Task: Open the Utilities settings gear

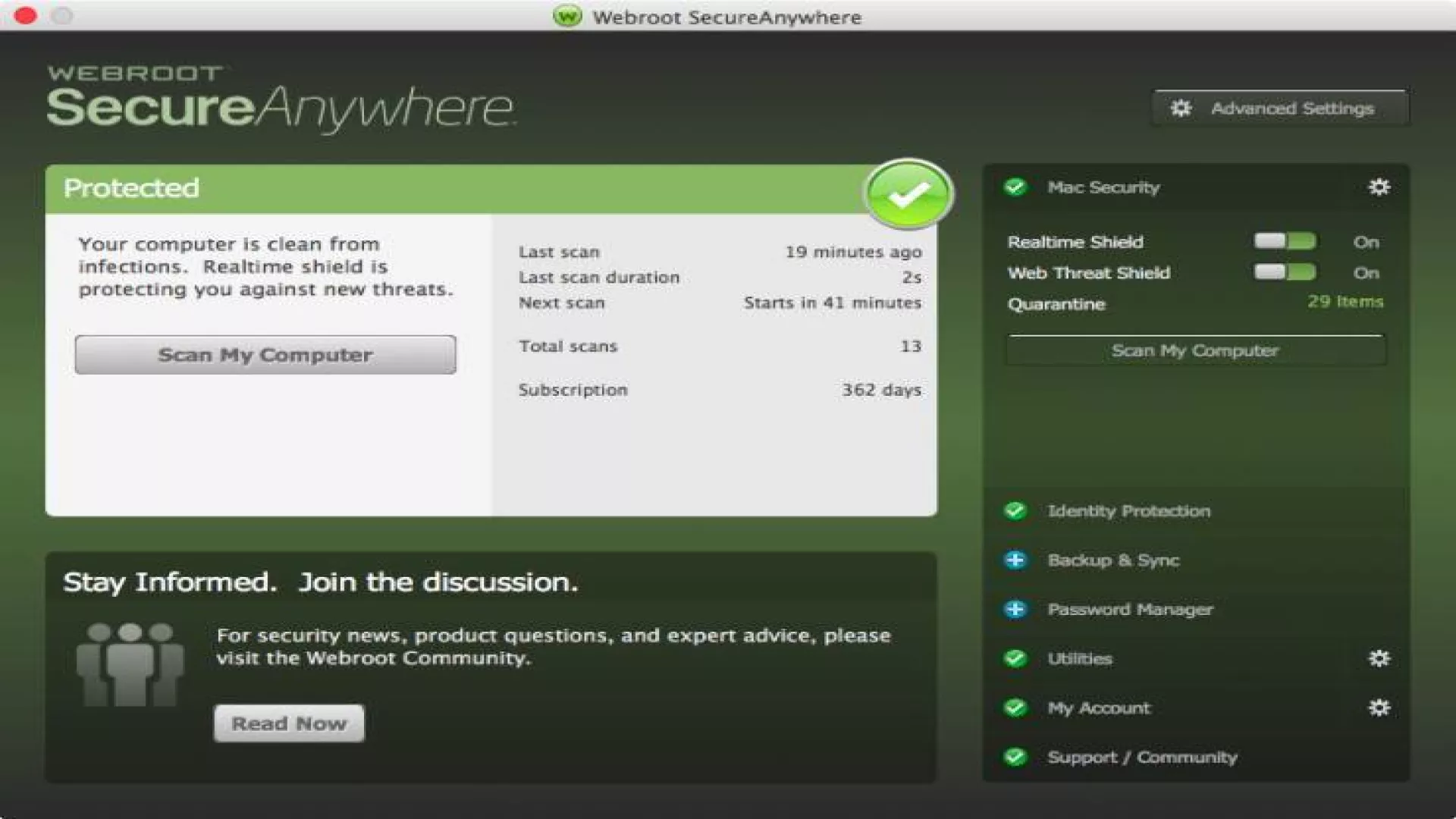Action: coord(1380,658)
